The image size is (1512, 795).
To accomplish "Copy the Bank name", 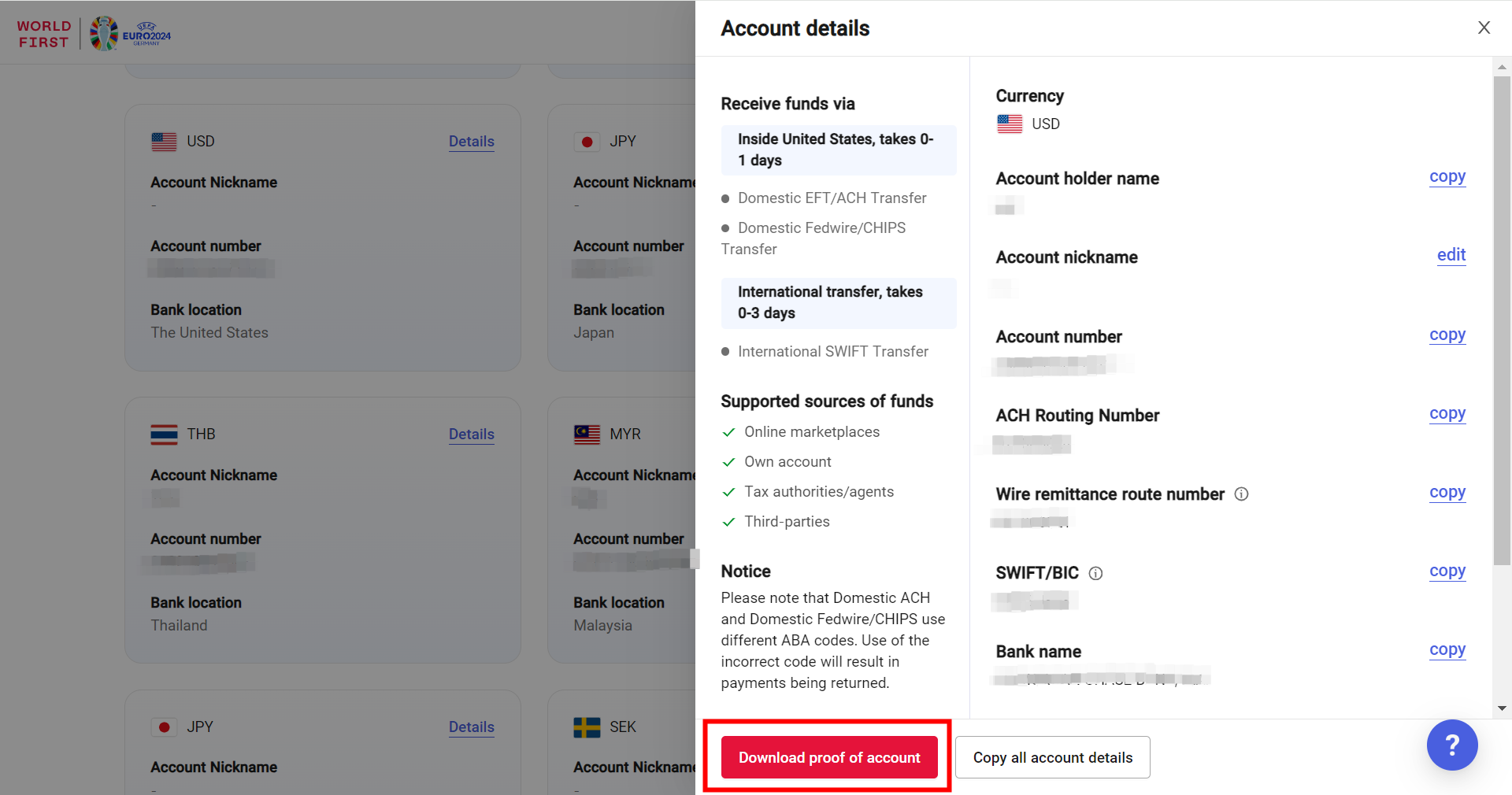I will click(1447, 650).
